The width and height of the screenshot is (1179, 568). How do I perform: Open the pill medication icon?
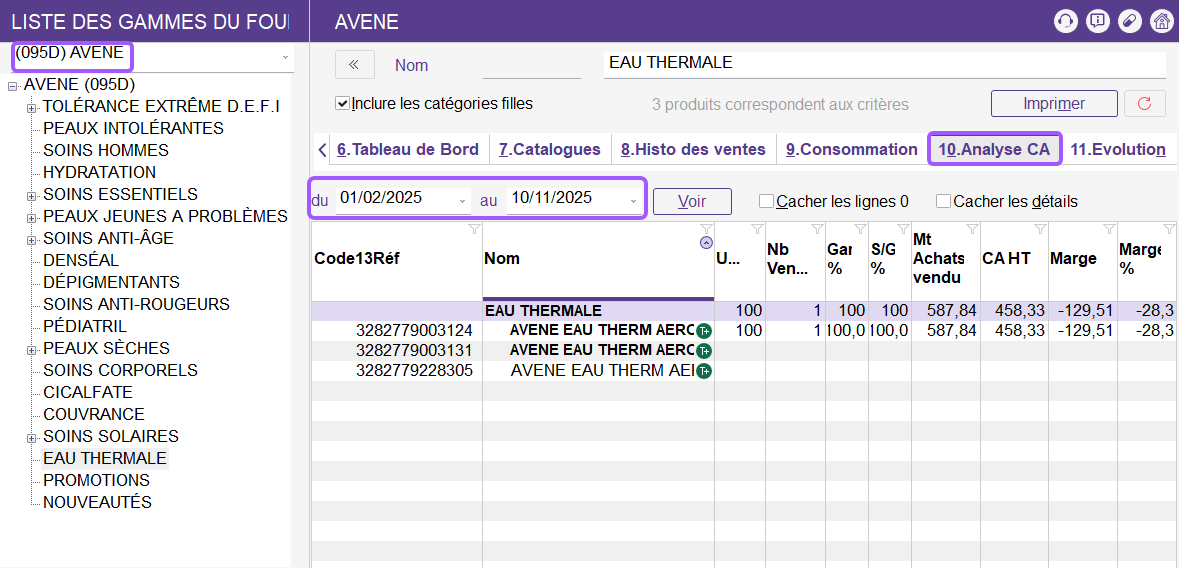1130,21
